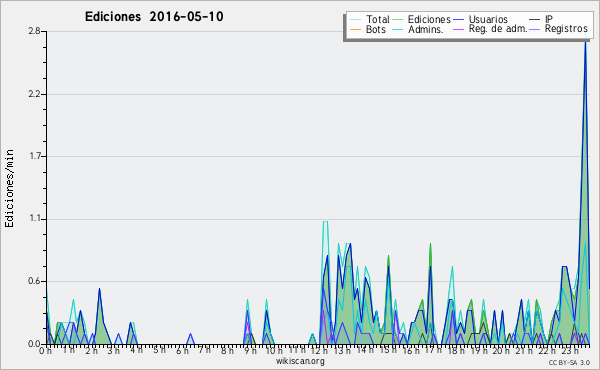Viewport: 600px width, 370px height.
Task: Click the '18 h' x-axis label
Action: 456,351
